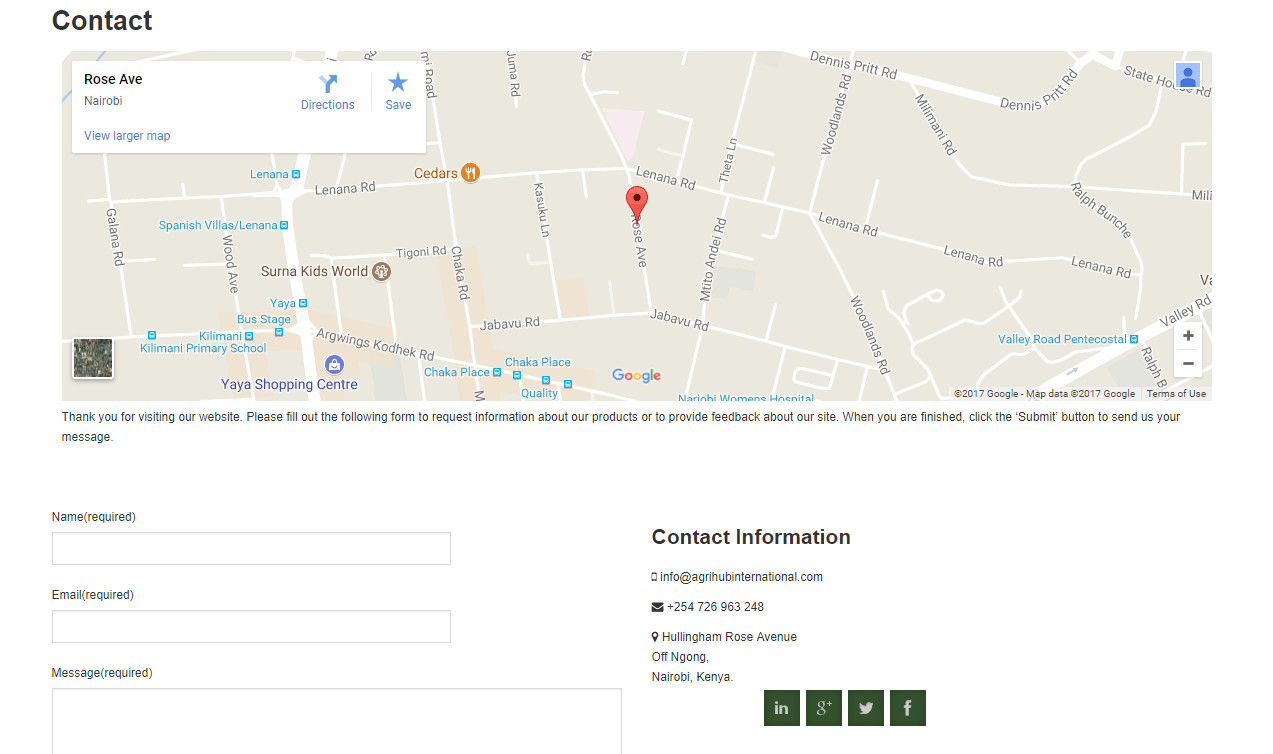The width and height of the screenshot is (1273, 754).
Task: Open the Google Plus social icon
Action: click(x=824, y=708)
